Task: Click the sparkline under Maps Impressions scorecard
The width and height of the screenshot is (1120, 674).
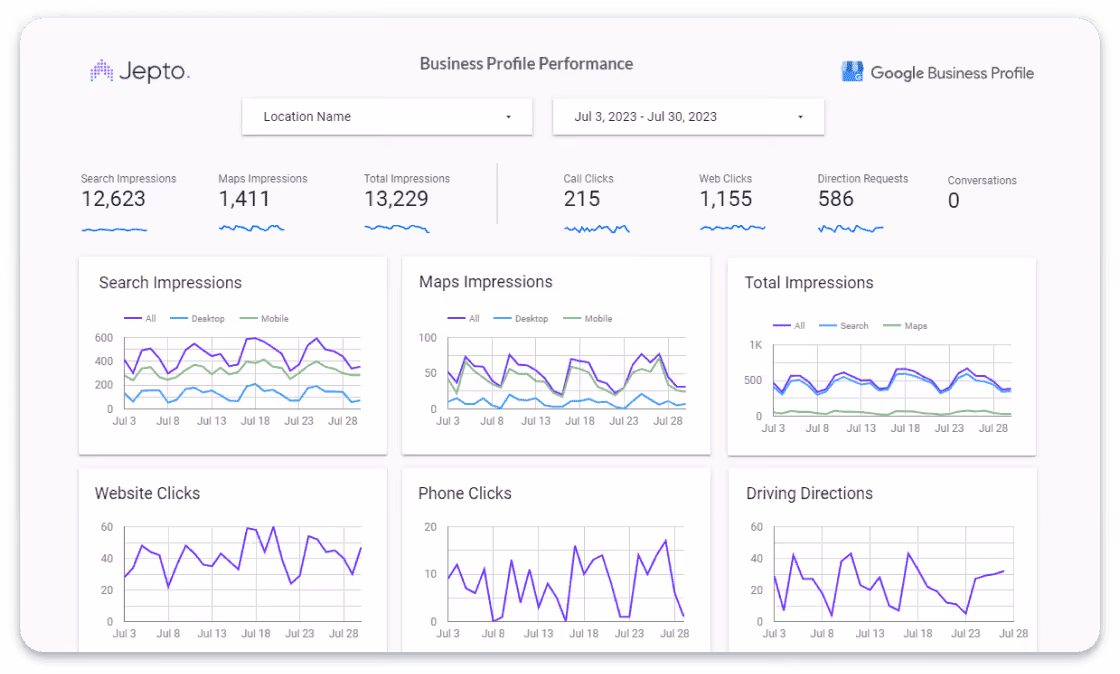Action: coord(251,228)
